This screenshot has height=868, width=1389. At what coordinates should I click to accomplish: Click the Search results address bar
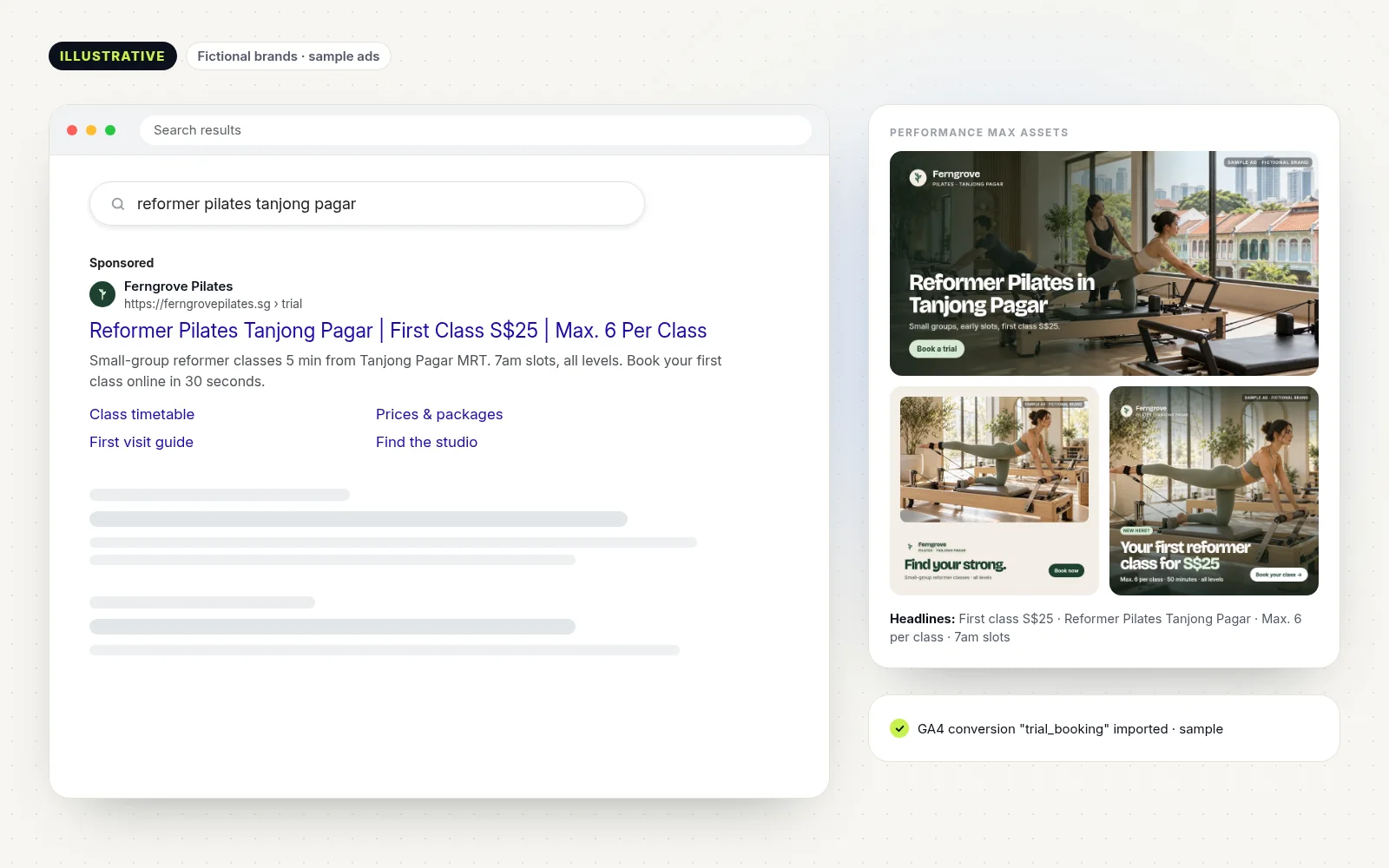(x=476, y=130)
